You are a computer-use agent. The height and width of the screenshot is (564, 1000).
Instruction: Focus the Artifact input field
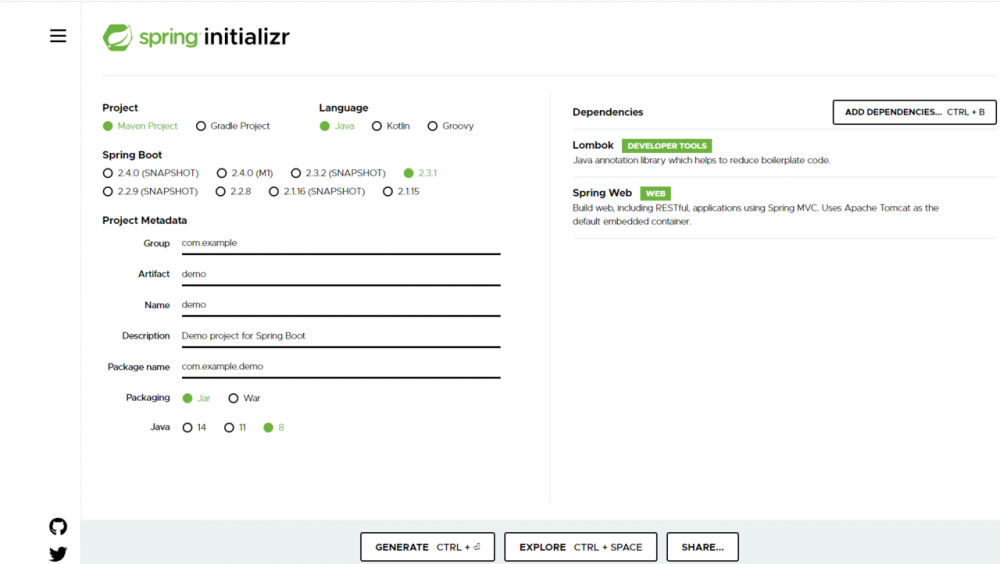(340, 274)
